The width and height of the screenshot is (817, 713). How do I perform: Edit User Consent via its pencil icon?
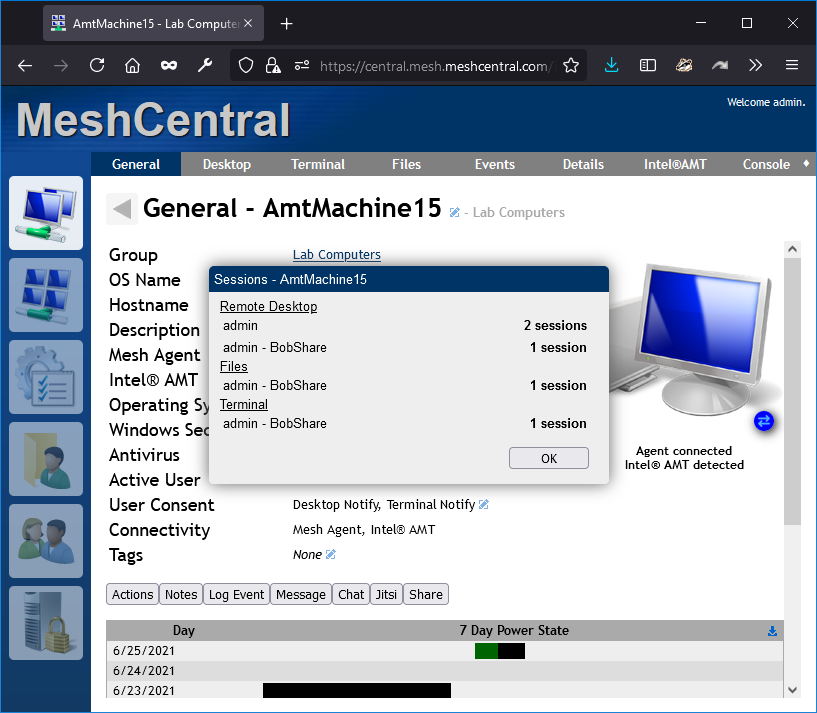coord(484,504)
